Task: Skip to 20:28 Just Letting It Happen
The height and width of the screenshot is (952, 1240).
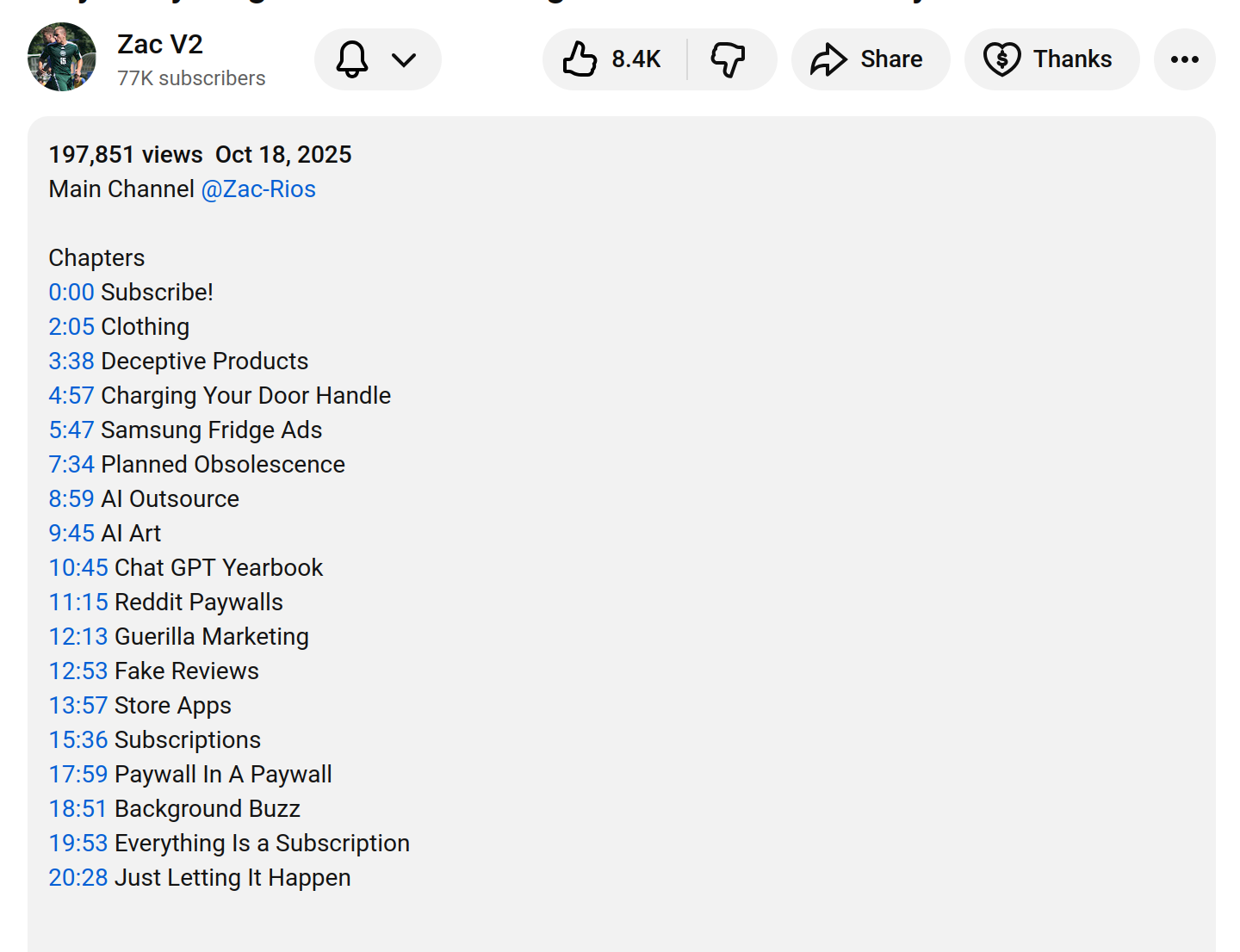Action: pyautogui.click(x=78, y=878)
